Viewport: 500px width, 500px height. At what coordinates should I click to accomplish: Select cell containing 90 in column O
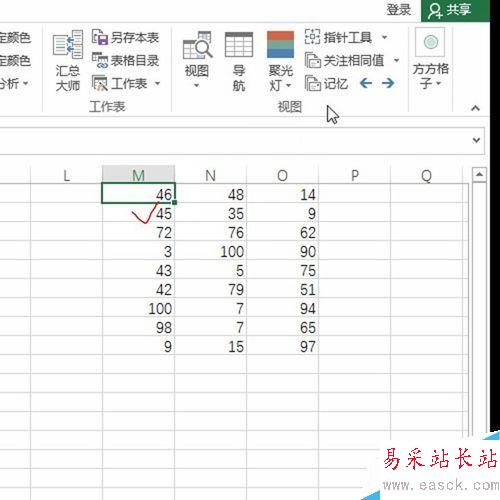(283, 250)
